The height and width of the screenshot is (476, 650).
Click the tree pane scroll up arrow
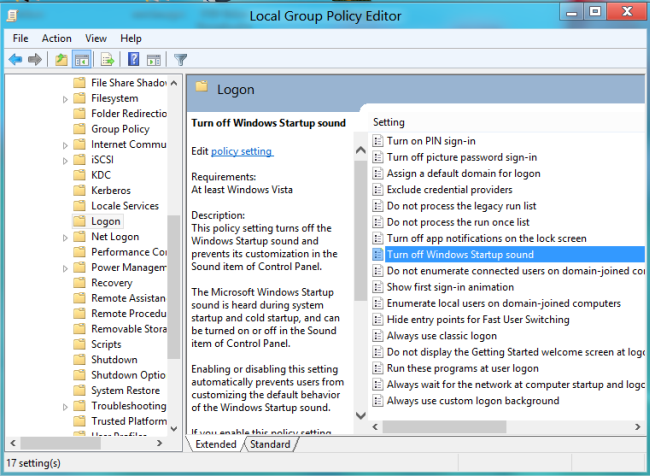(174, 83)
